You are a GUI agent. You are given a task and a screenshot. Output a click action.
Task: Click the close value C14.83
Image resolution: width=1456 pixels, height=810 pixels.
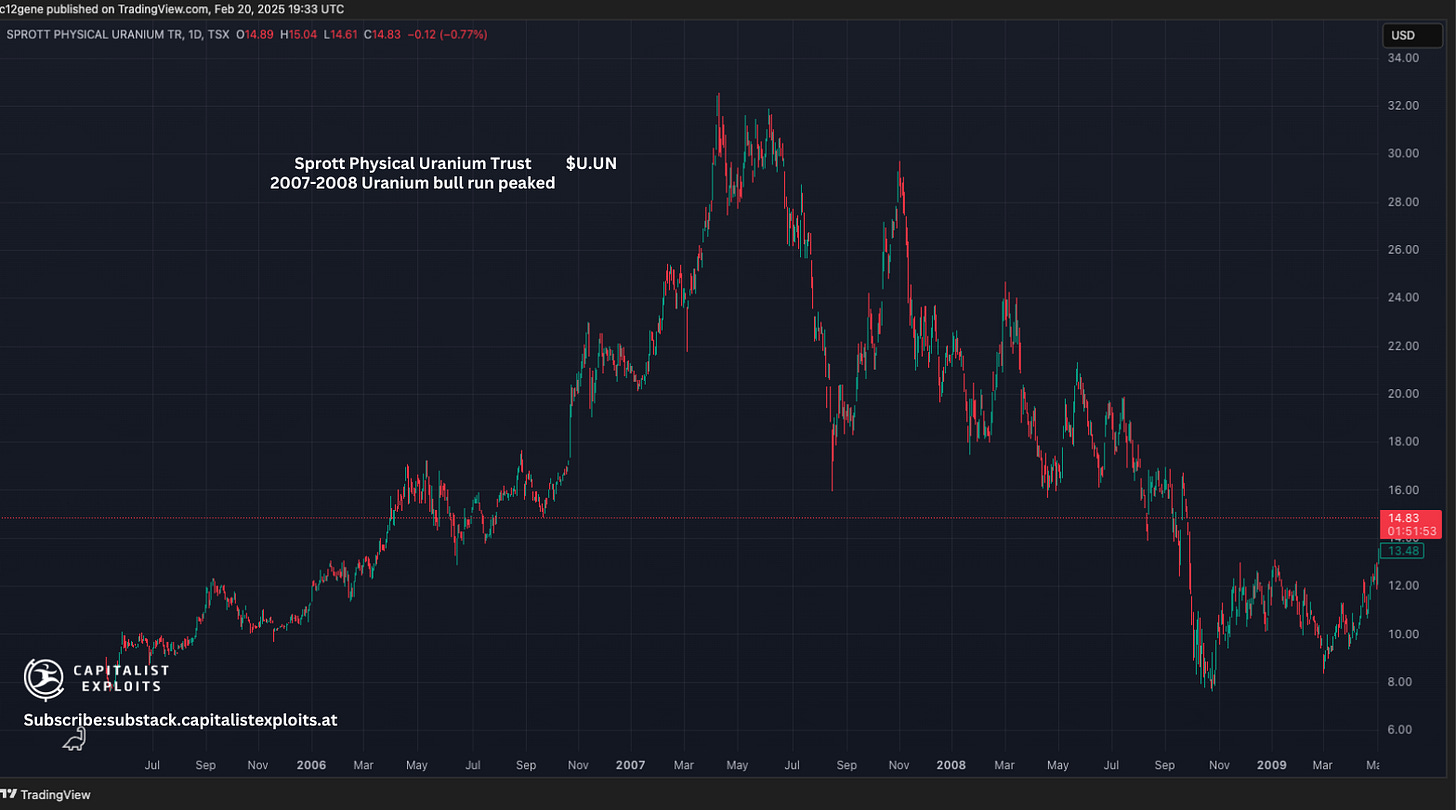click(x=381, y=35)
